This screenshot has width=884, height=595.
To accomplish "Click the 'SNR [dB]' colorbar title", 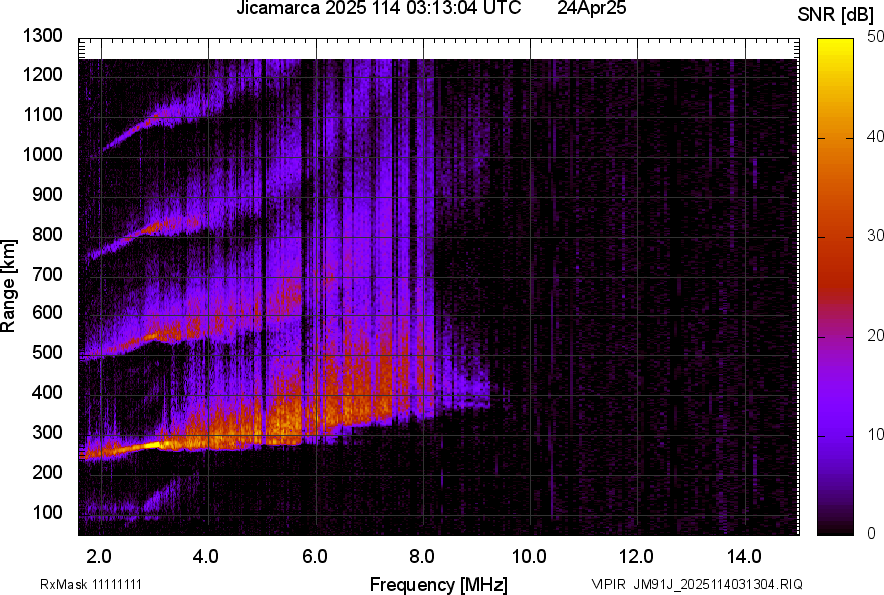I will tap(836, 15).
